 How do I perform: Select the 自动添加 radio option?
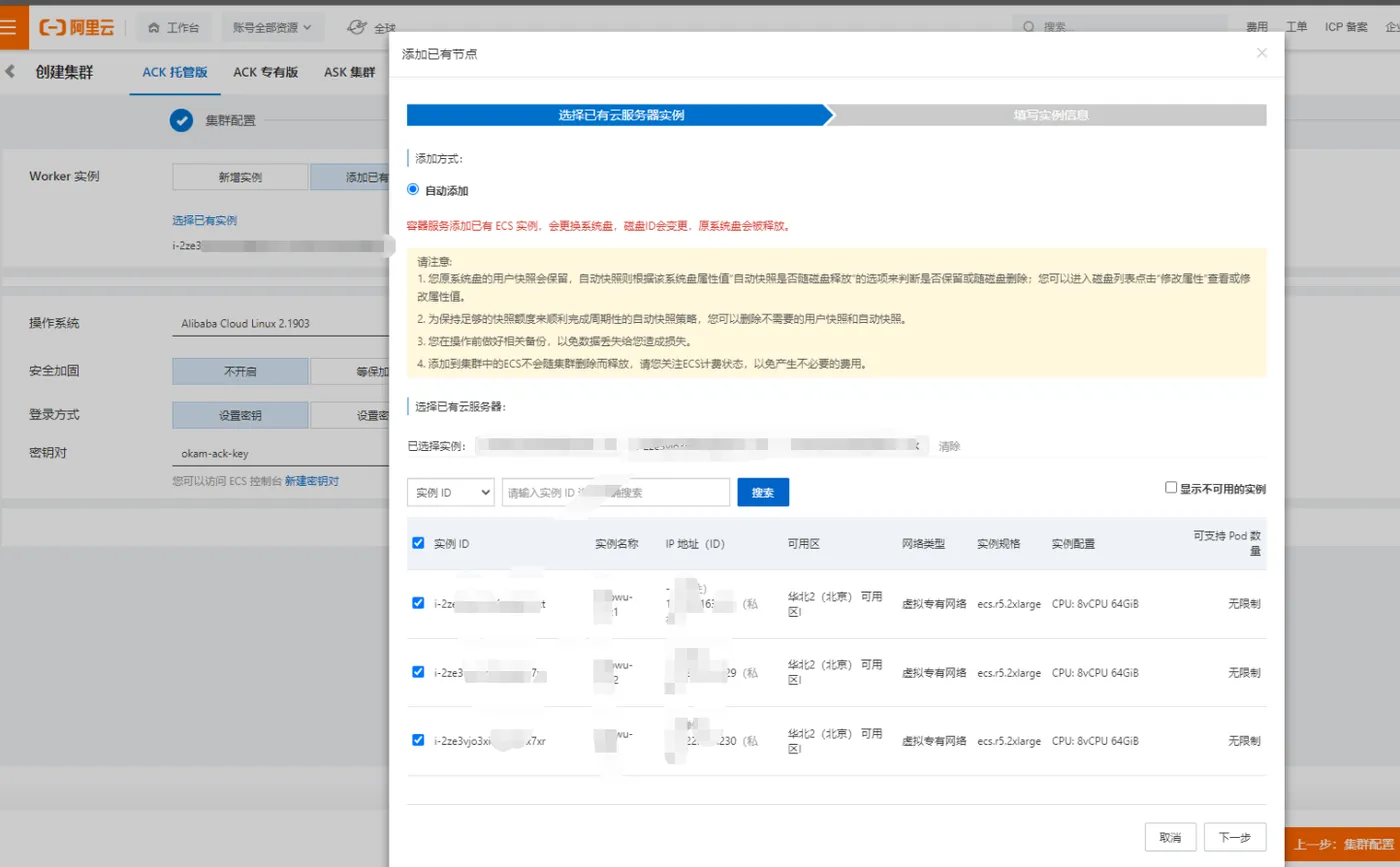[x=413, y=189]
